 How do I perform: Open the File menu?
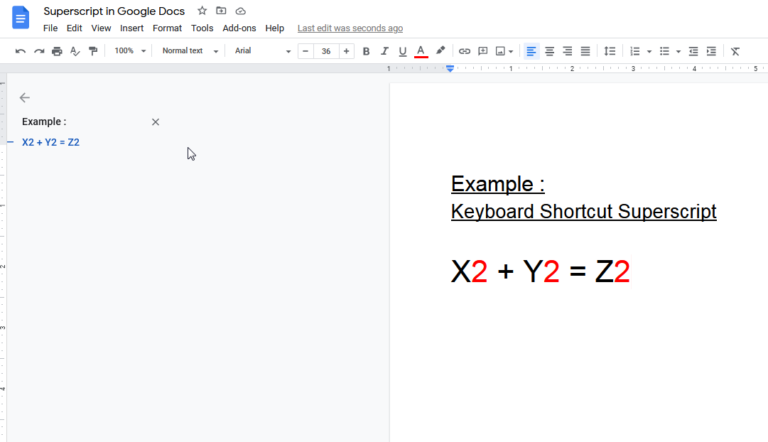coord(50,28)
